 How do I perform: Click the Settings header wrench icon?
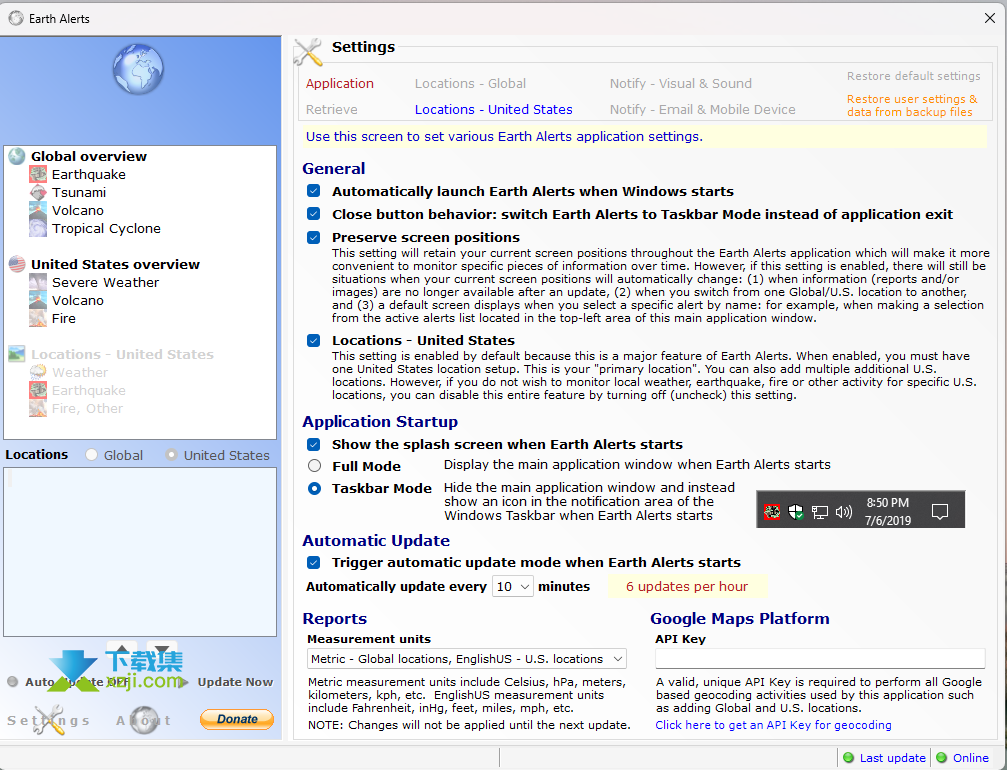coord(308,52)
